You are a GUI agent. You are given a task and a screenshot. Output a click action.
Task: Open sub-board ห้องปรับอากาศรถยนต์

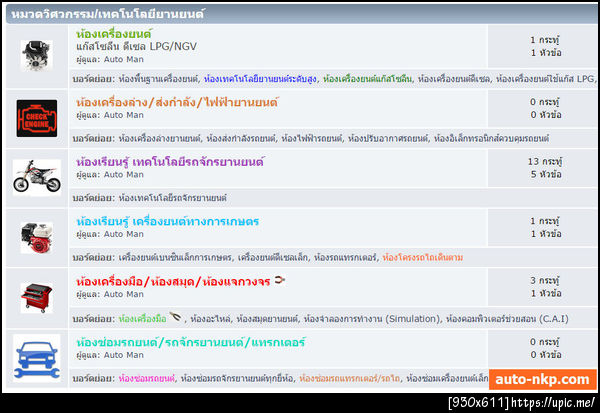[388, 138]
